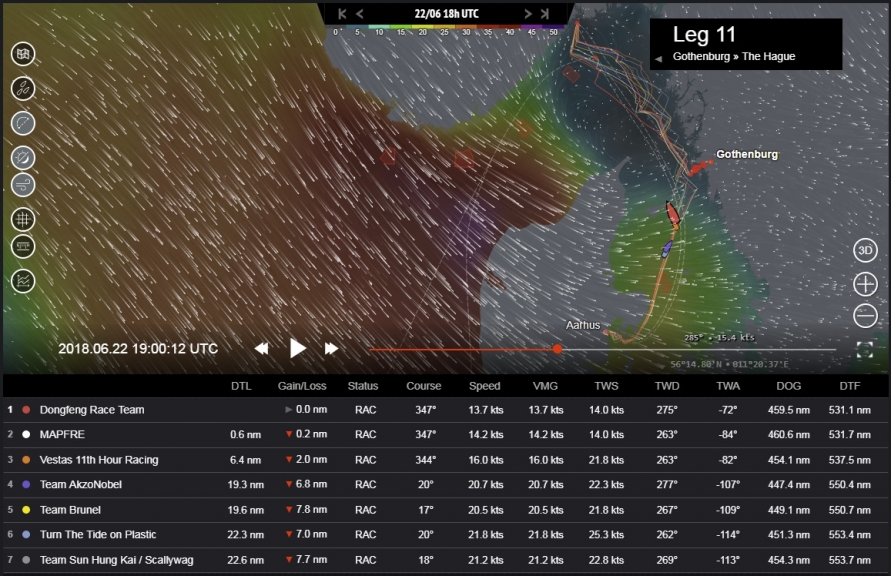Click Turn The Tide TWS 25.3 kts
891x576 pixels.
coord(606,535)
